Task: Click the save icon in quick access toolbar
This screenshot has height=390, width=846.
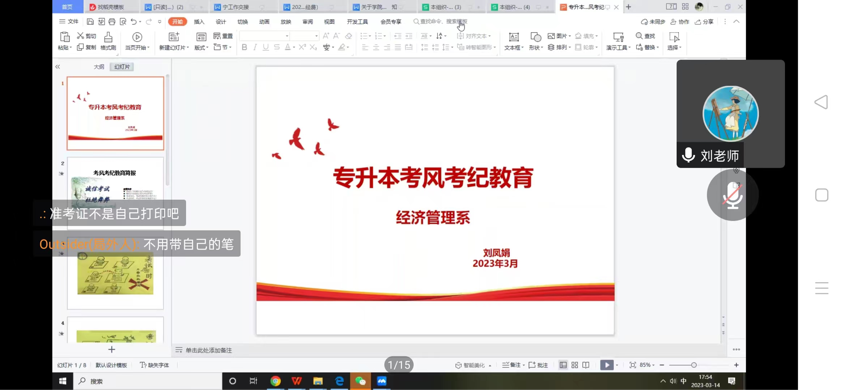Action: 90,22
